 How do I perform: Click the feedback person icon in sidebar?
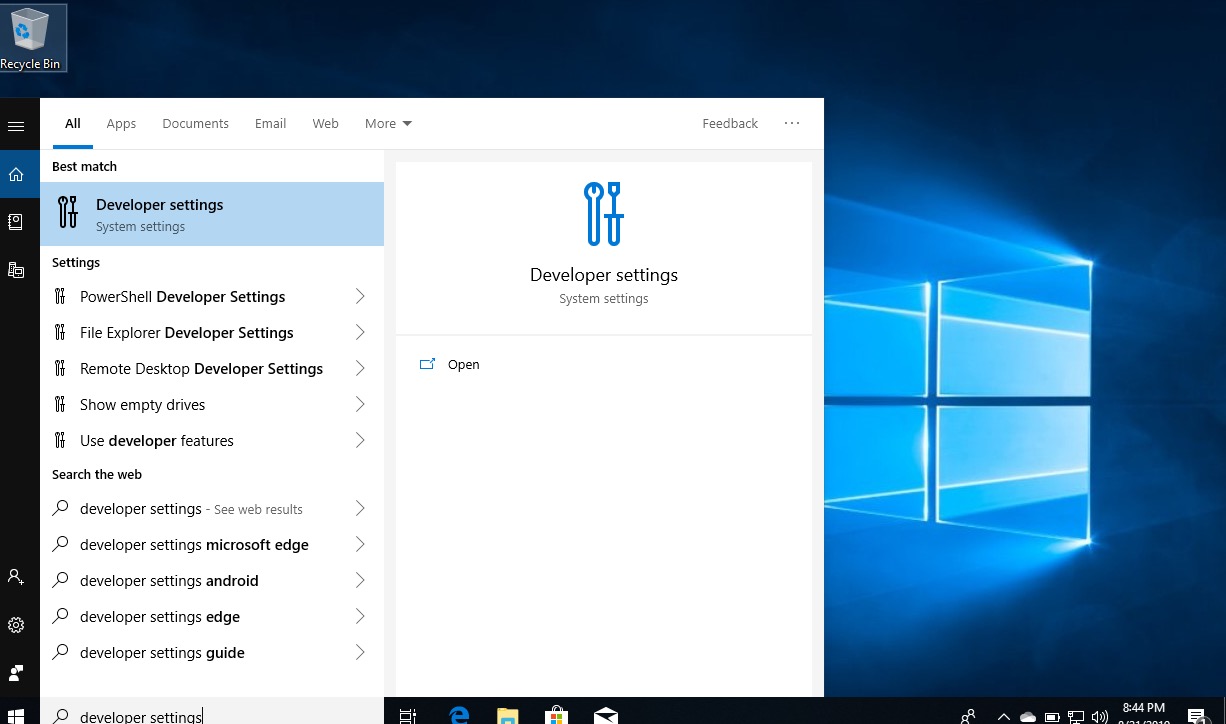pos(16,673)
